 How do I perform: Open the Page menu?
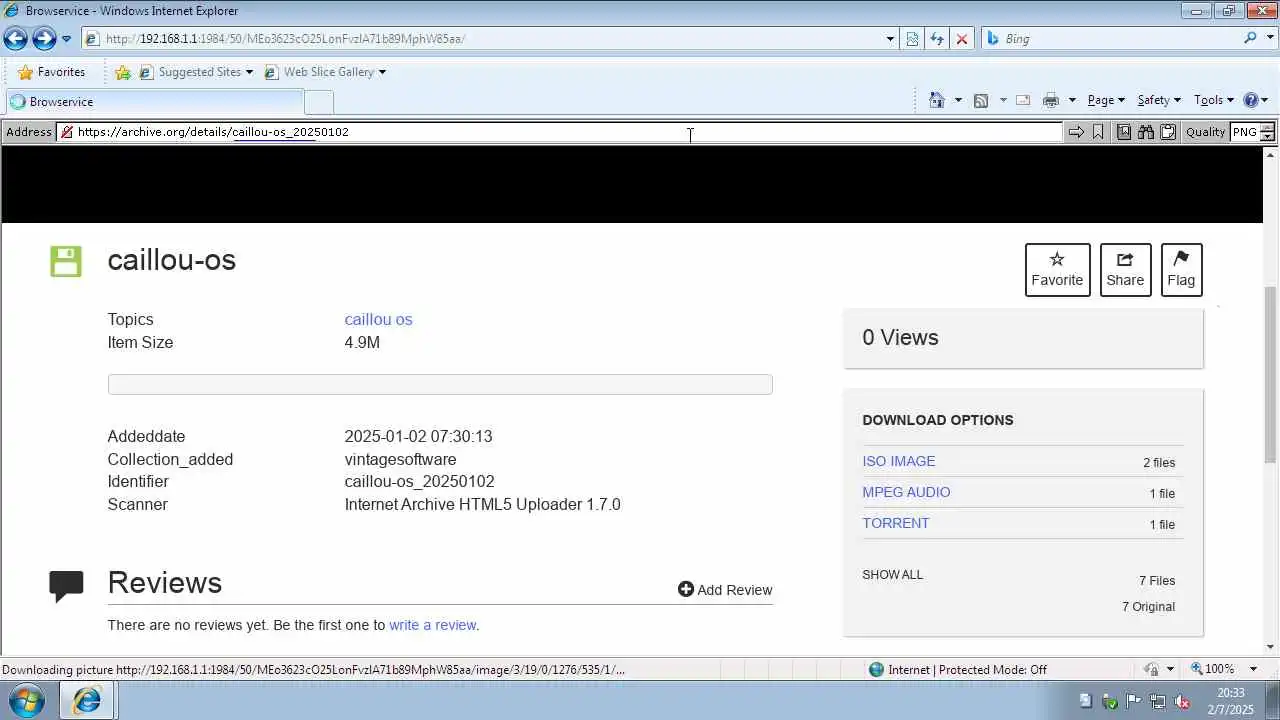click(x=1106, y=100)
